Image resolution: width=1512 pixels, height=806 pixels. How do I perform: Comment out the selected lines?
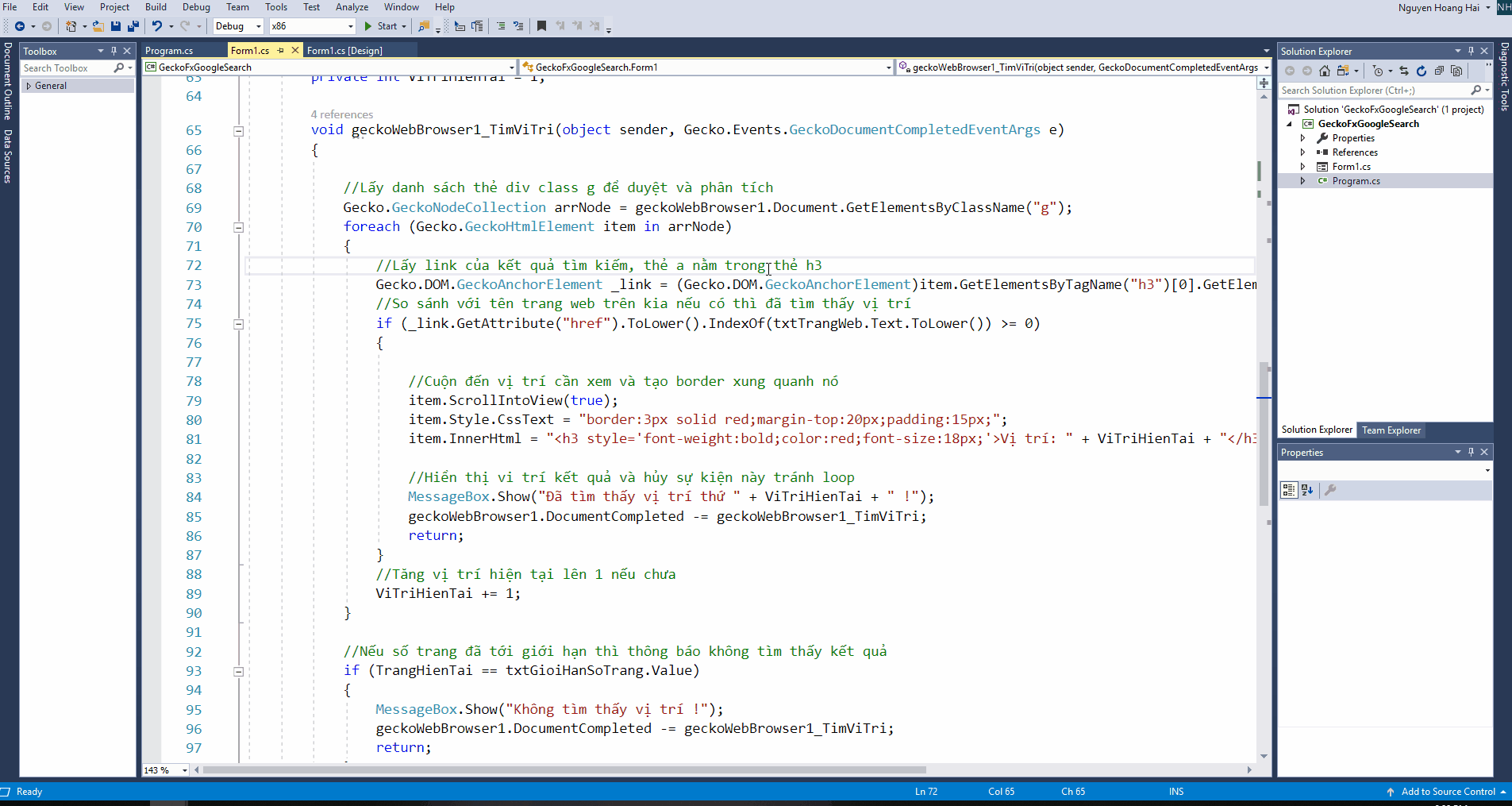pos(501,26)
